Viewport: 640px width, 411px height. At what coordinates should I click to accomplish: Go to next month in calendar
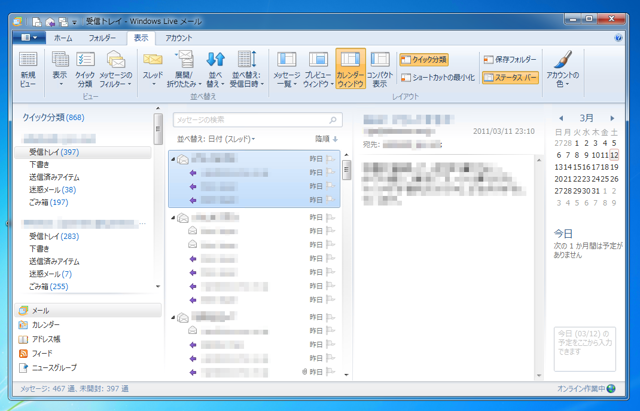612,118
